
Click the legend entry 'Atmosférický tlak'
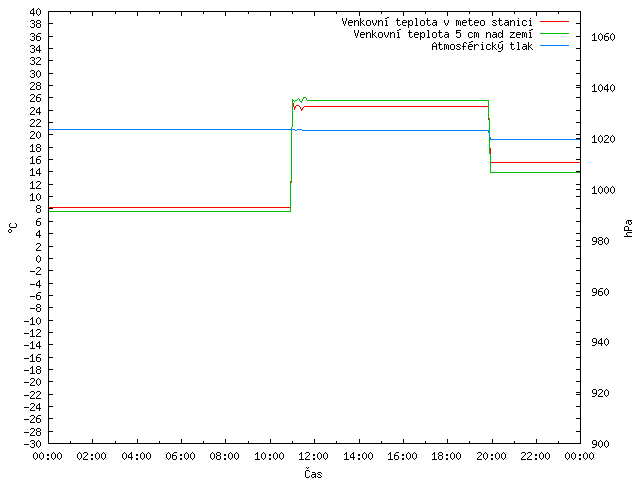point(482,46)
